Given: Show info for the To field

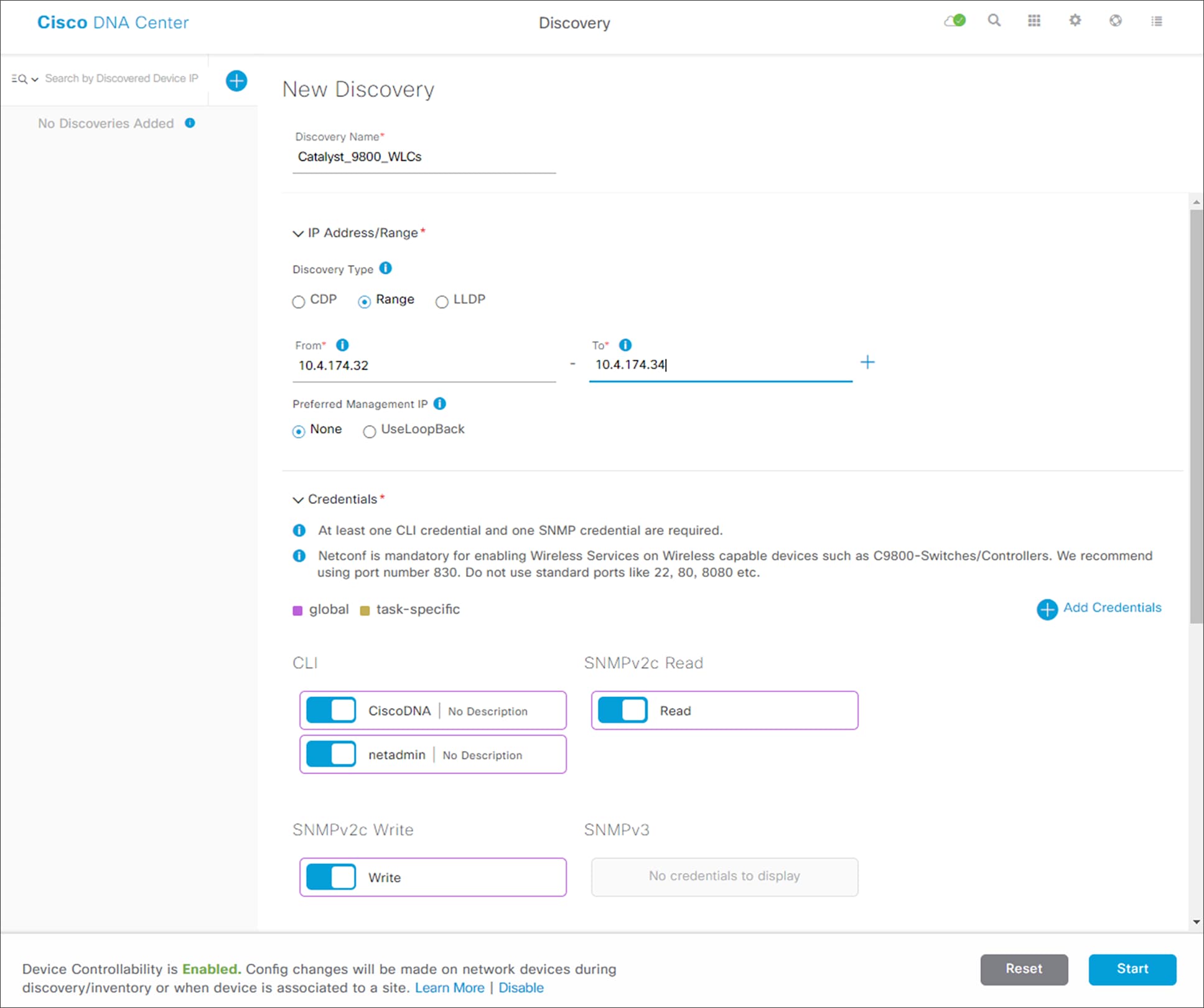Looking at the screenshot, I should click(x=625, y=345).
